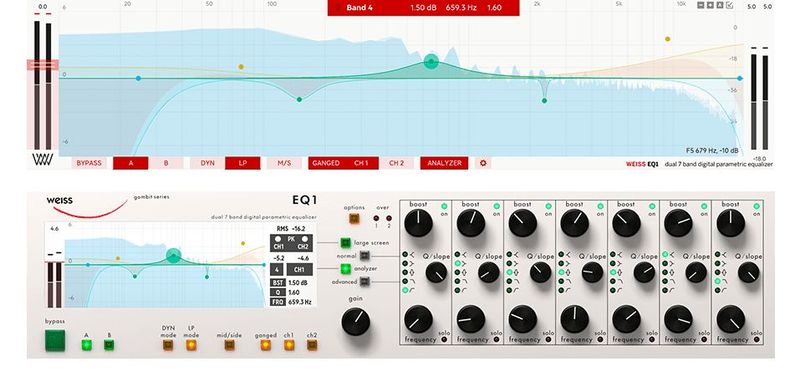Screen dimensions: 800x371
Task: Toggle band 6 'on' LED
Action: point(705,206)
